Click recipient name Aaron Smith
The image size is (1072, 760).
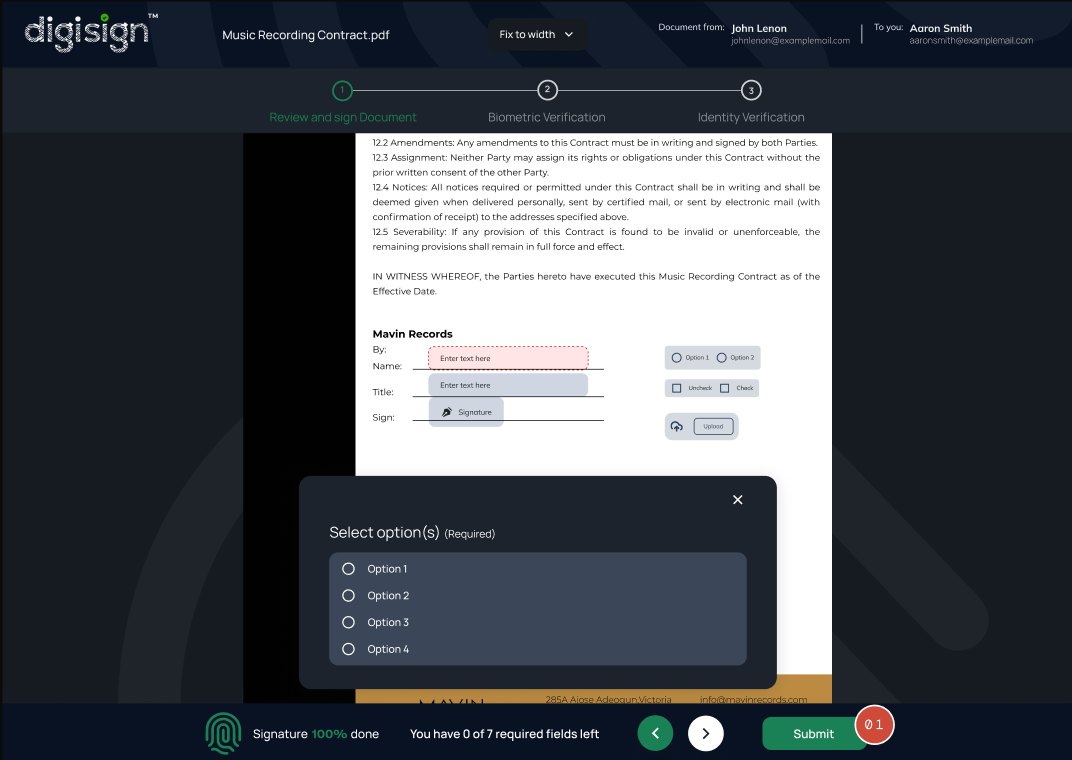point(941,28)
